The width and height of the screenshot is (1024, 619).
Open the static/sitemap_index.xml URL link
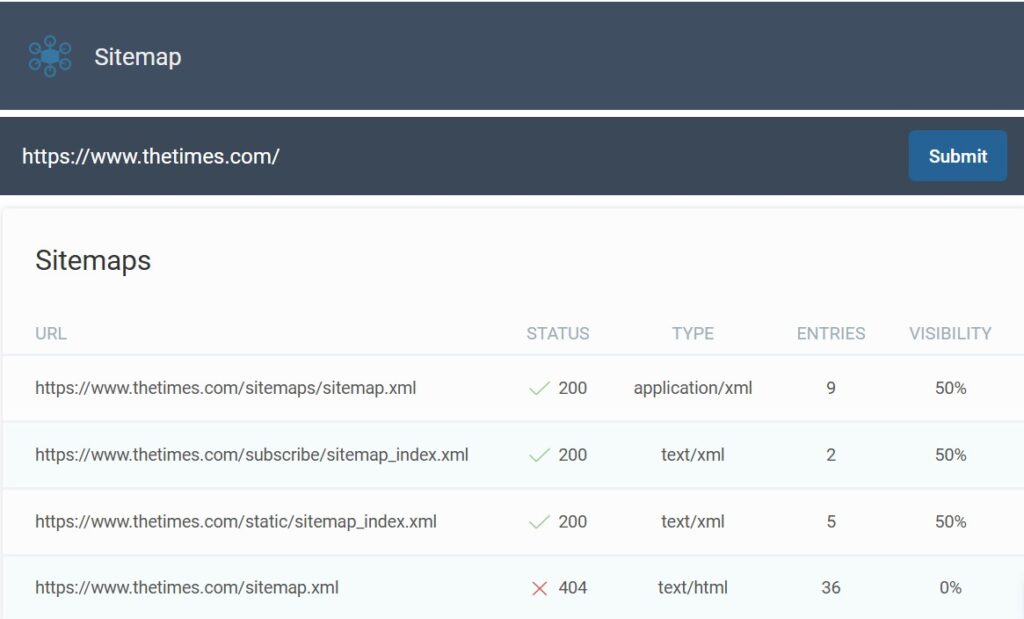tap(235, 522)
